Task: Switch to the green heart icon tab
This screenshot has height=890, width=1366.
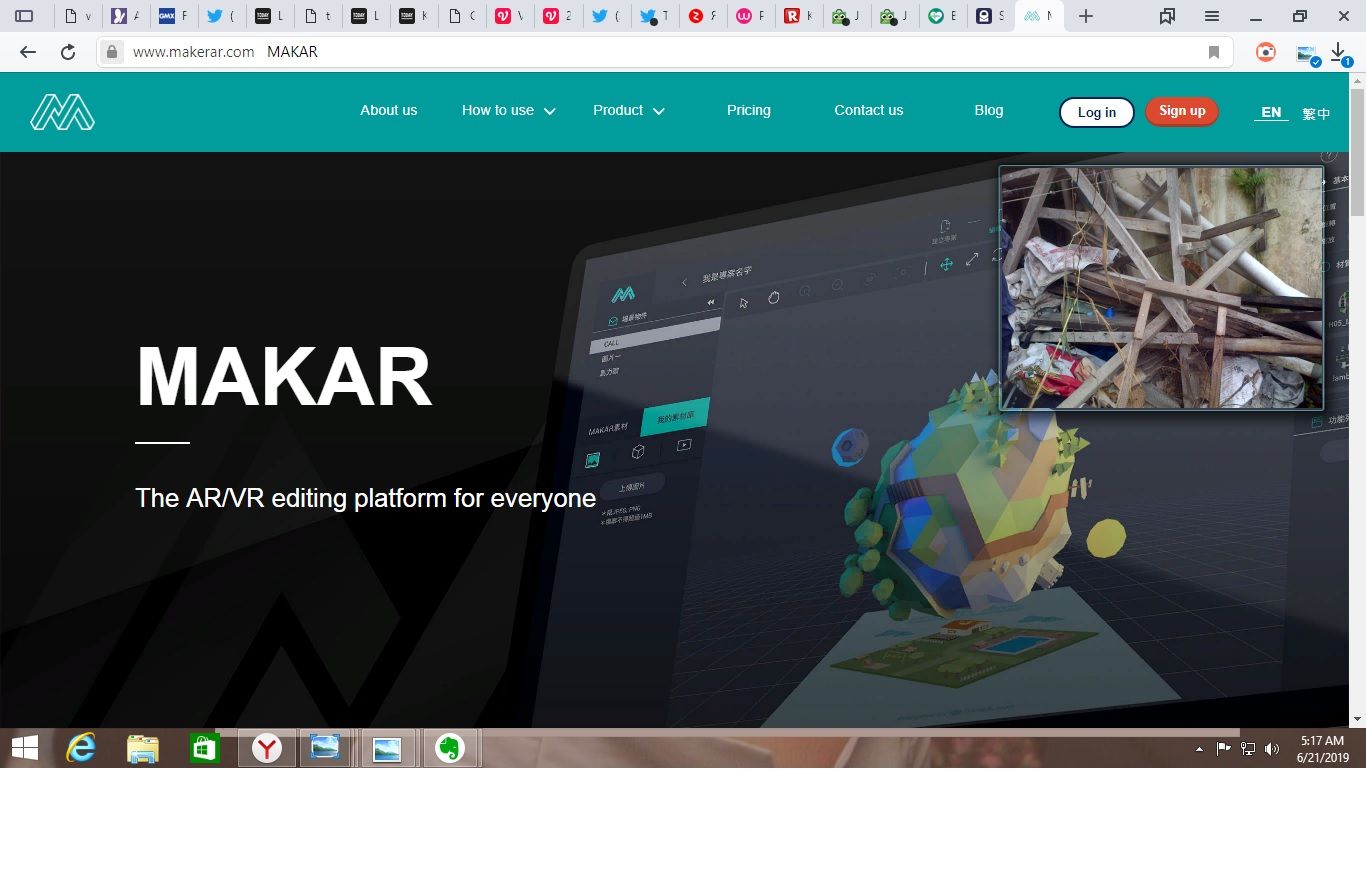Action: pos(941,16)
